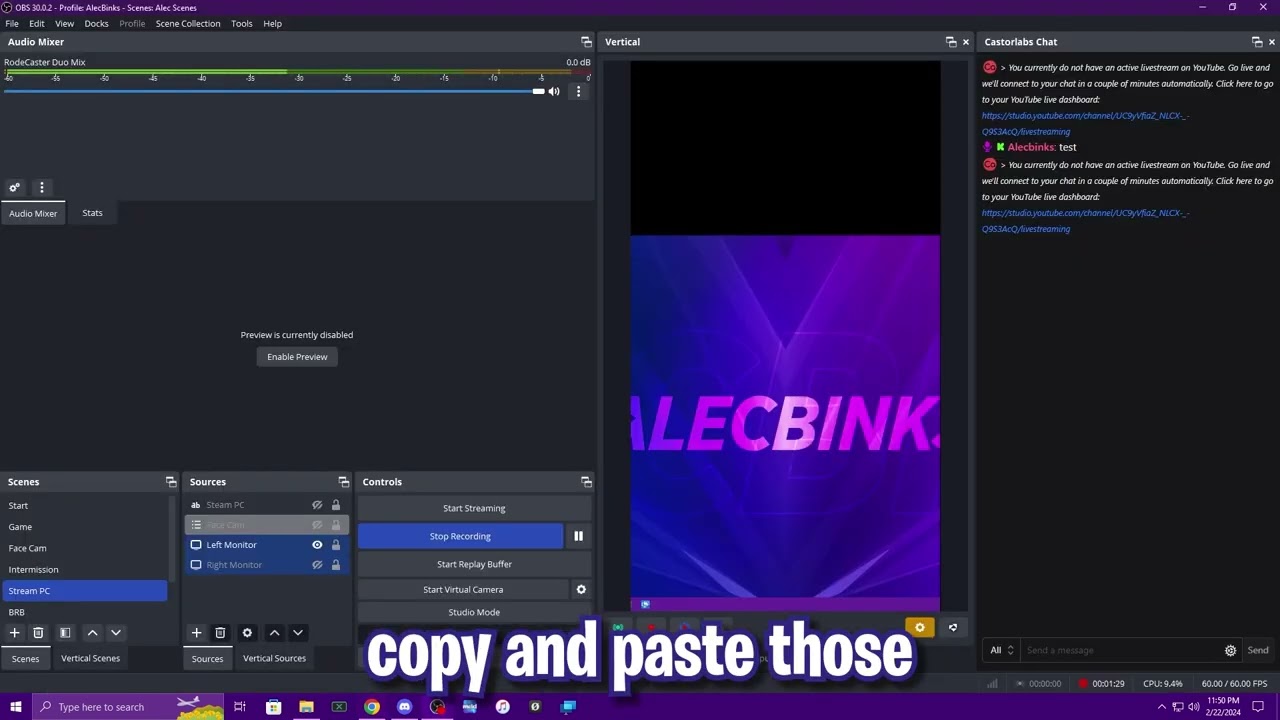Float the Vertical dock panel
This screenshot has width=1280, height=720.
951,42
